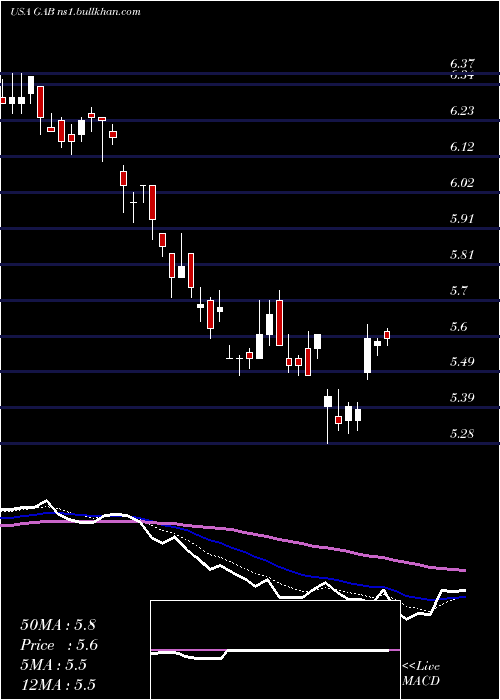This screenshot has height=700, width=500.
Task: Click the Live MACD label
Action: [x=421, y=673]
